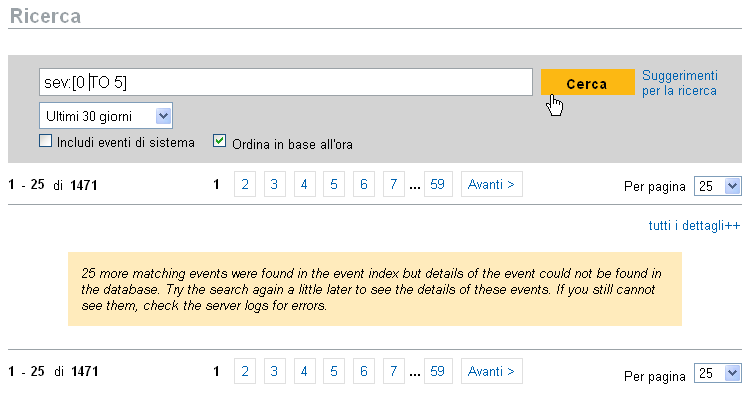
Task: Open Suggerimenti per la ricerca link
Action: (680, 83)
